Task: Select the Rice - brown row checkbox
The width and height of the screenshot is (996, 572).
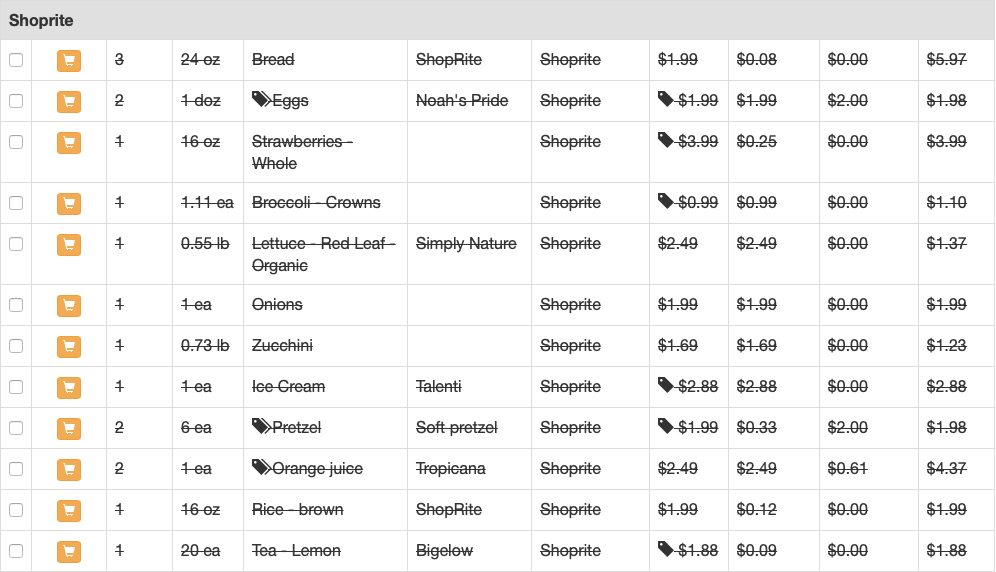Action: pos(16,510)
